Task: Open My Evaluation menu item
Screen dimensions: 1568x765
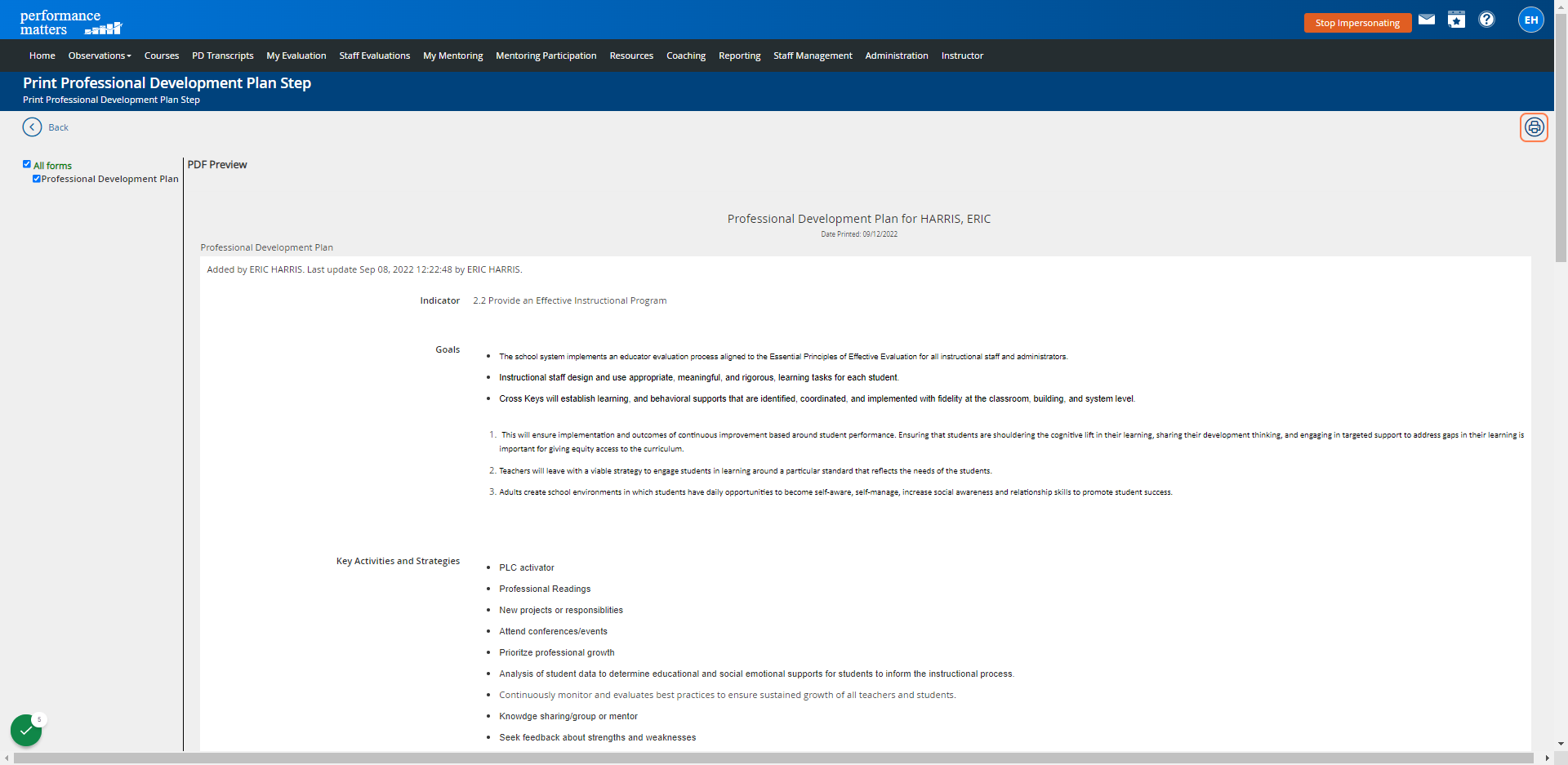Action: [296, 56]
